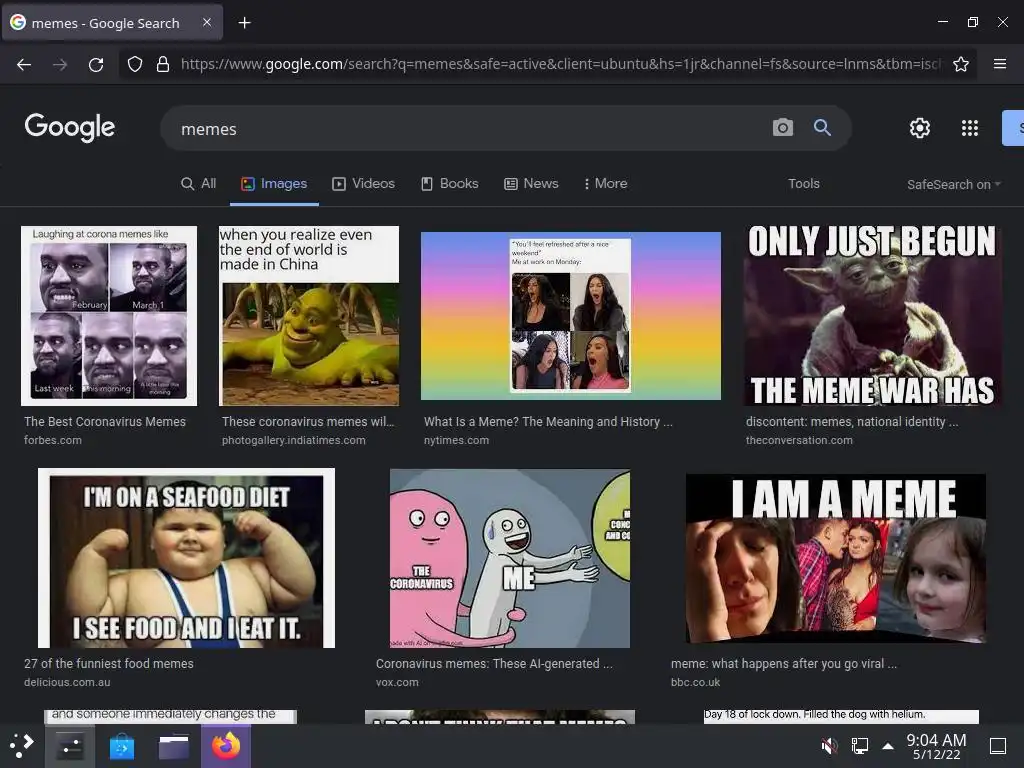Open the I AM A MEME thumbnail
Viewport: 1024px width, 768px height.
[x=836, y=558]
